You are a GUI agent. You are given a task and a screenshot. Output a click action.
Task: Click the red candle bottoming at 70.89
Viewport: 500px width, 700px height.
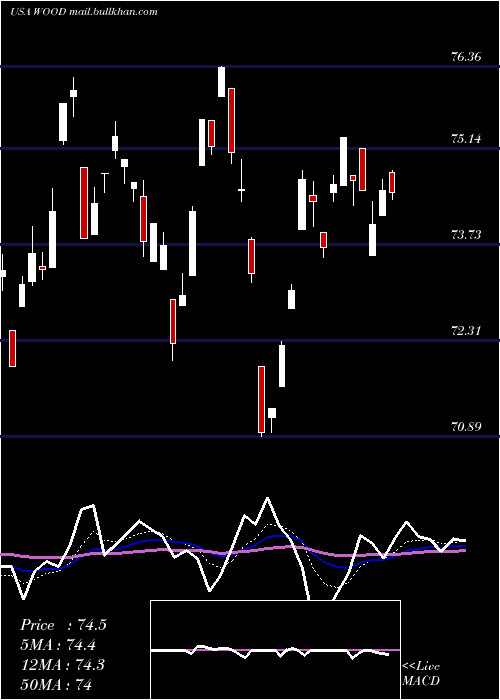pyautogui.click(x=261, y=400)
